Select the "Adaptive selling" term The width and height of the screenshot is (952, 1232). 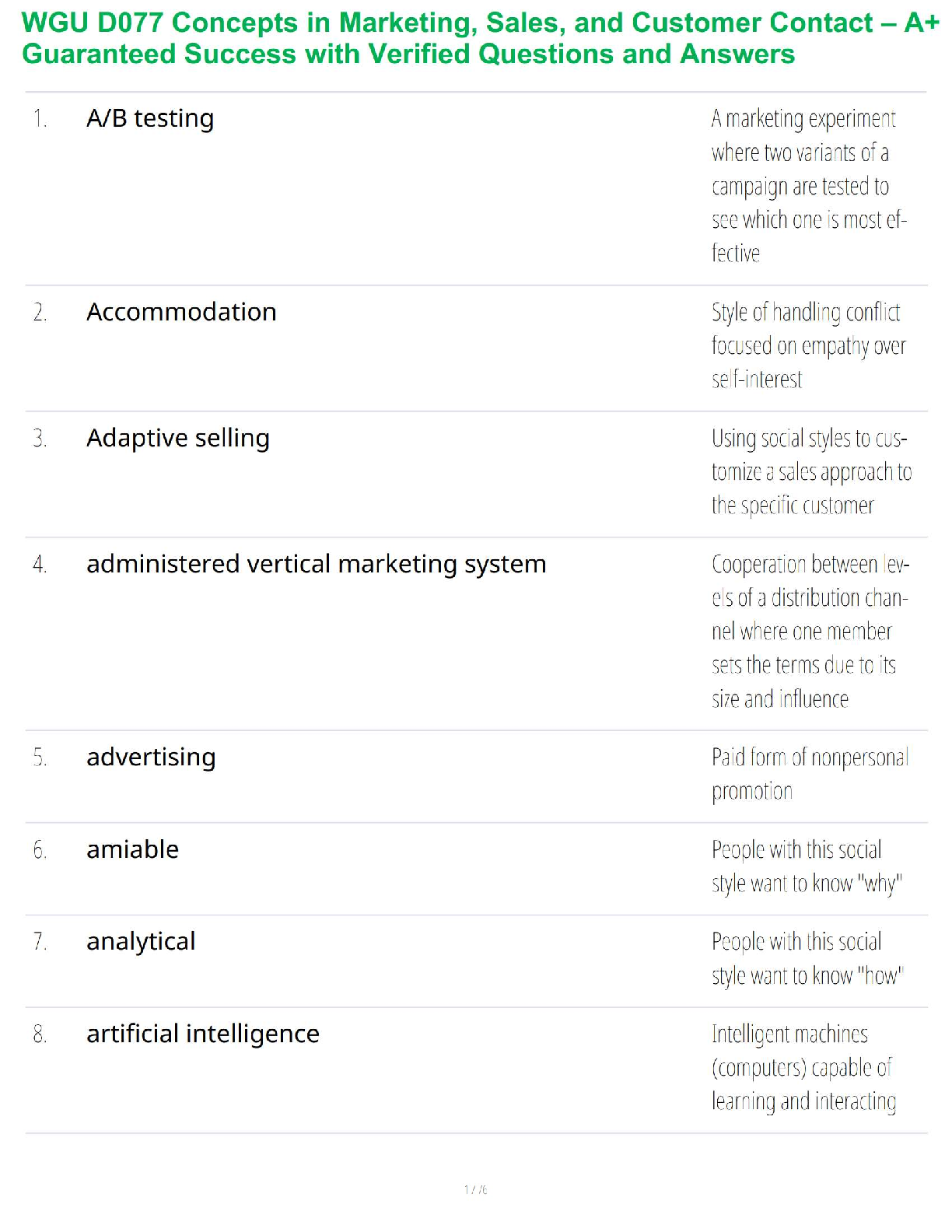coord(178,438)
